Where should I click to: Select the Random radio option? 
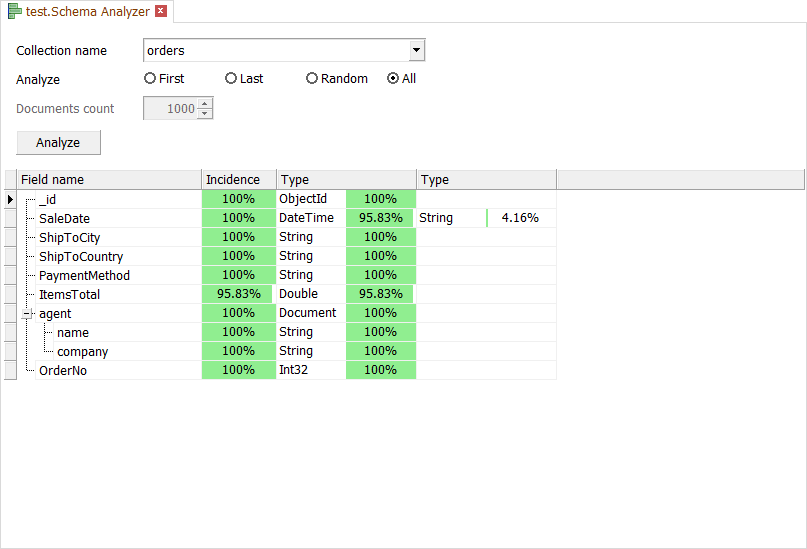(312, 78)
